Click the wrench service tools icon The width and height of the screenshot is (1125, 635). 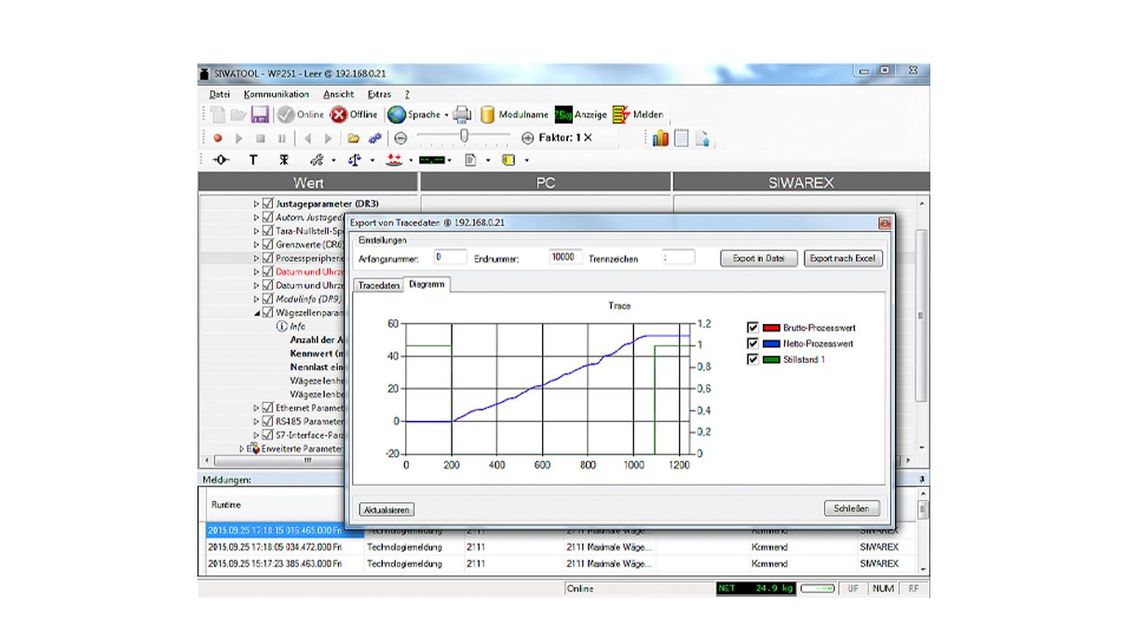[x=316, y=160]
